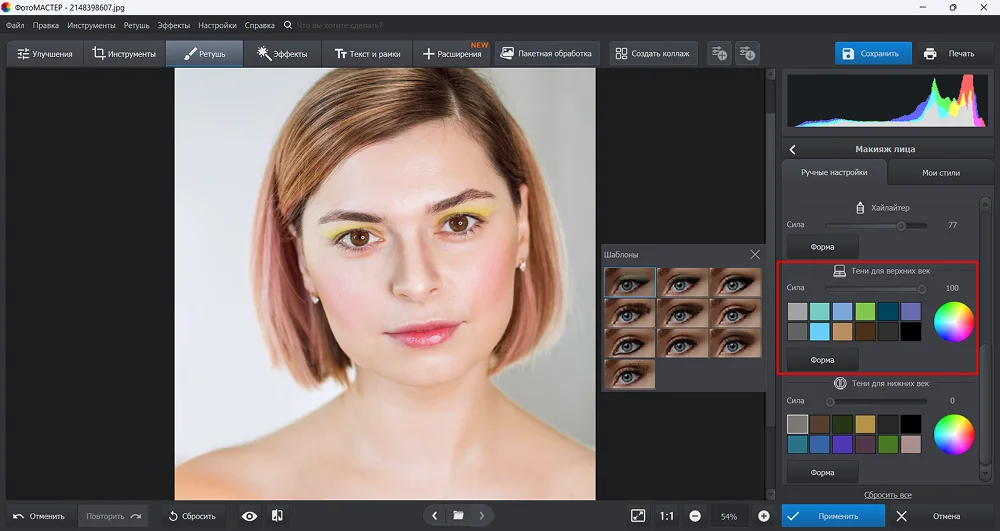Click the Повторить redo button
Screen dimensions: 1000x531
pyautogui.click(x=114, y=516)
